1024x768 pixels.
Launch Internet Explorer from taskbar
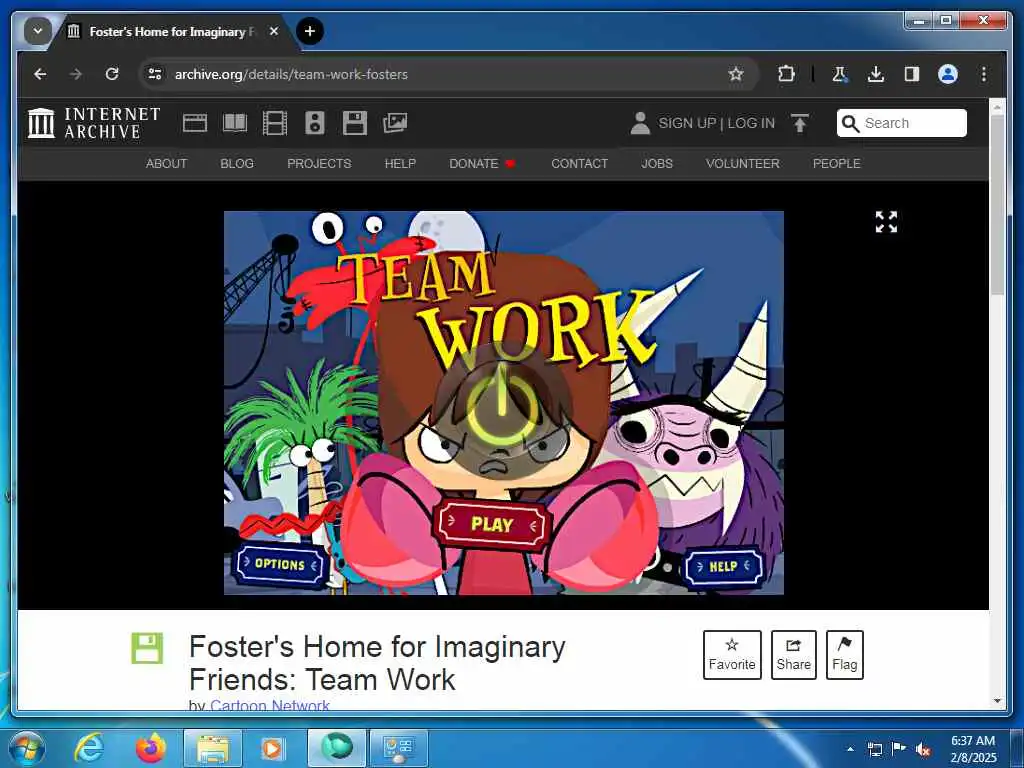click(x=88, y=748)
